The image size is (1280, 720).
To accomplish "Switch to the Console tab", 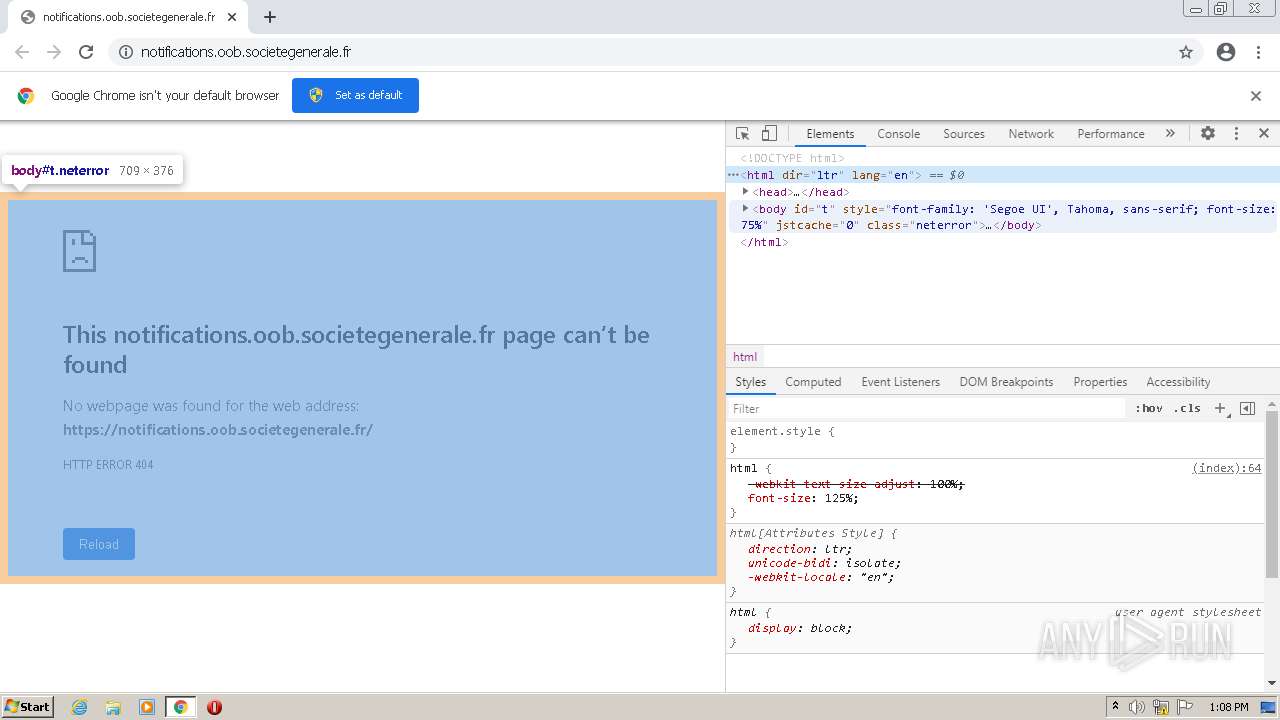I will pyautogui.click(x=898, y=133).
